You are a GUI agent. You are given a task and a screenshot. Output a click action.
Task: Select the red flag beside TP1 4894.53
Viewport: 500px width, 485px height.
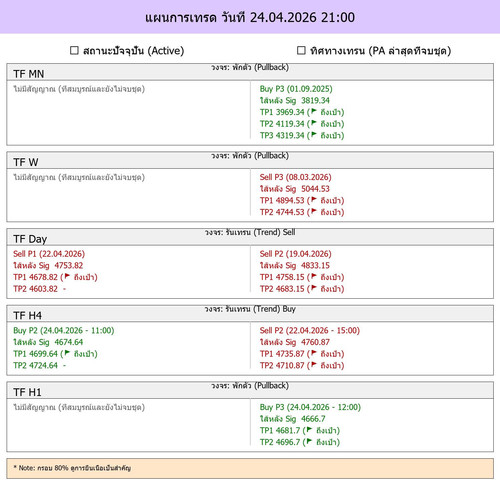click(314, 200)
